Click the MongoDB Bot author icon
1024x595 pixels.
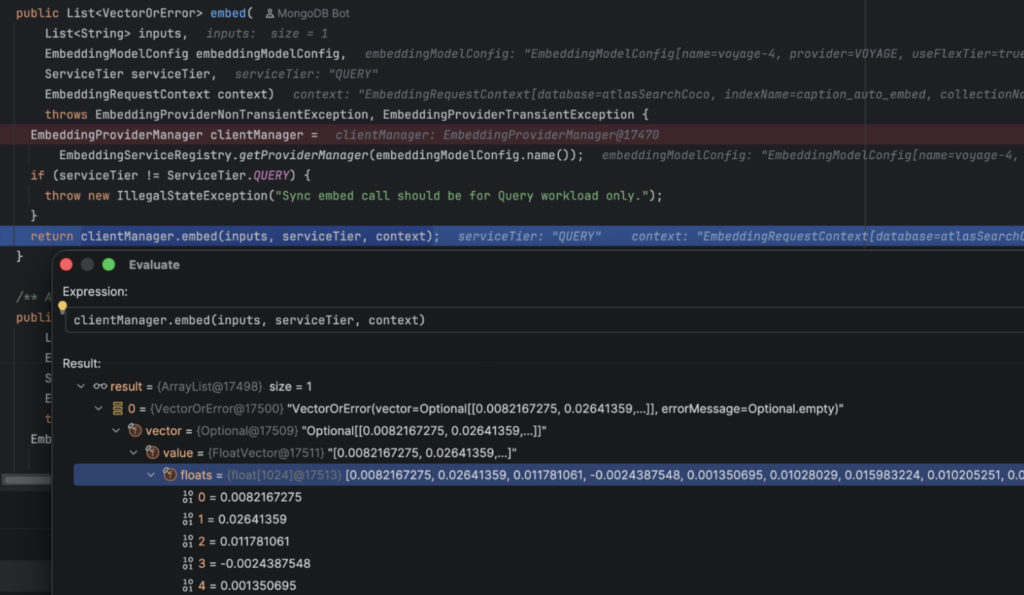coord(270,13)
